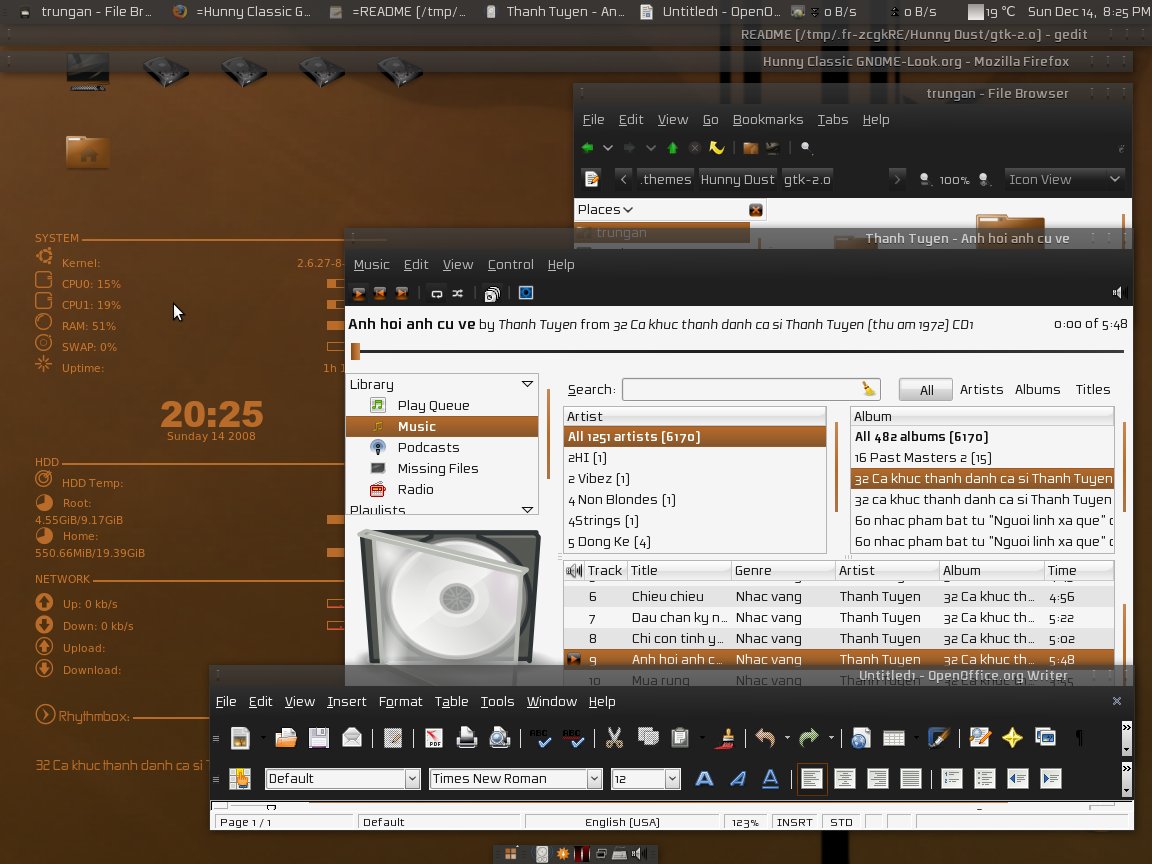Click Export as PDF icon in Writer

pos(433,738)
